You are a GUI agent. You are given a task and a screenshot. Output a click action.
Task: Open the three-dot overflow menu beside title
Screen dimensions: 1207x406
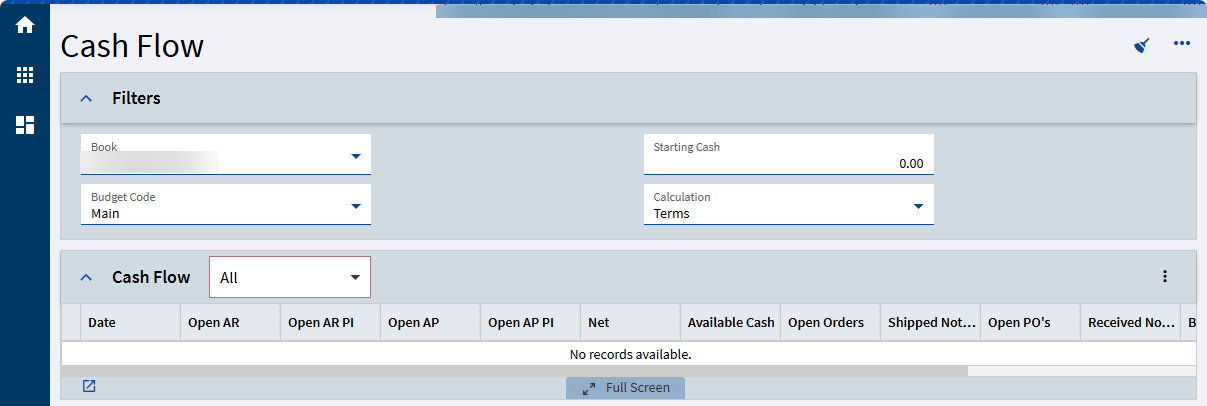tap(1182, 43)
